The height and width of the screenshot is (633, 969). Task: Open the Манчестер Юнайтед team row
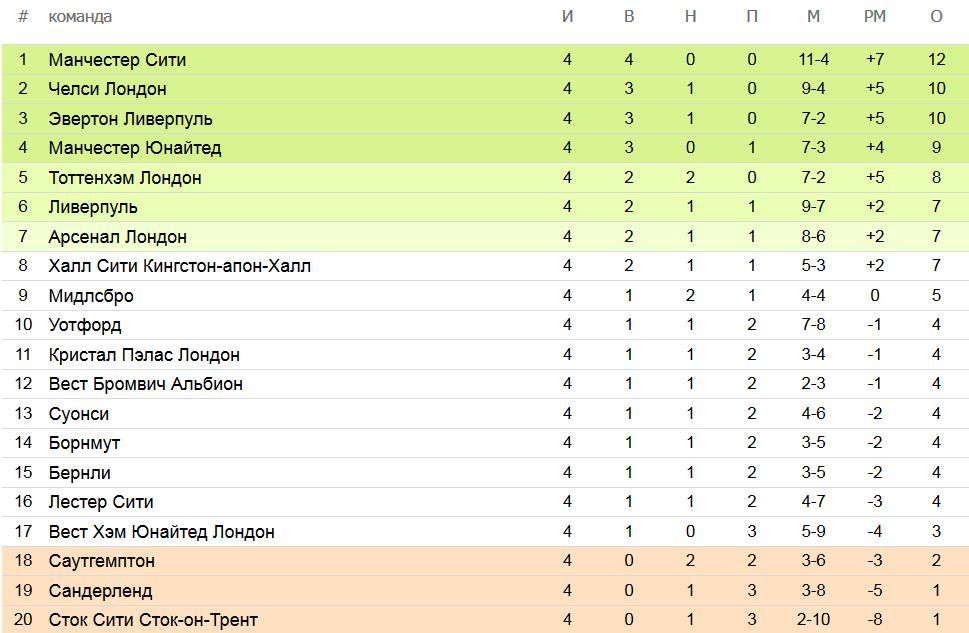point(134,148)
